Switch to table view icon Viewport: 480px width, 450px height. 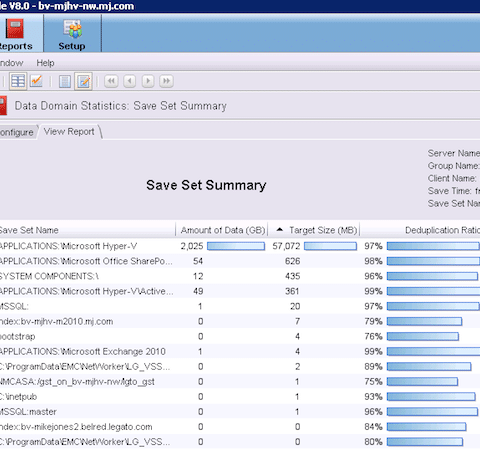18,81
